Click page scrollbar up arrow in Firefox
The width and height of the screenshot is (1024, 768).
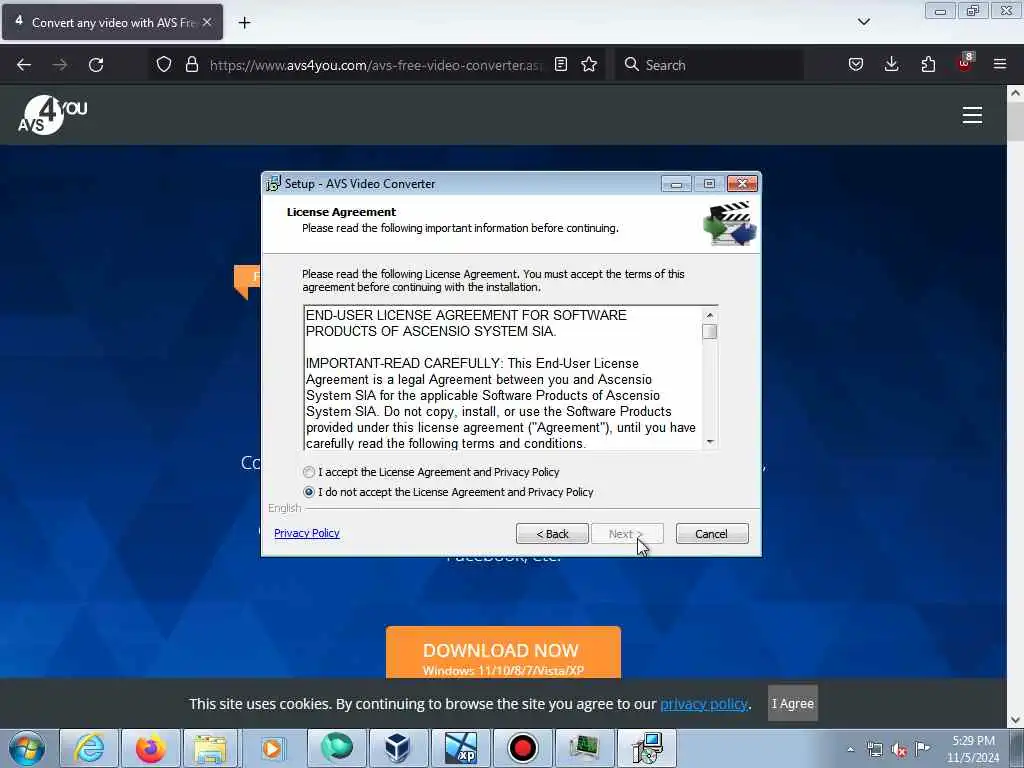[1016, 93]
